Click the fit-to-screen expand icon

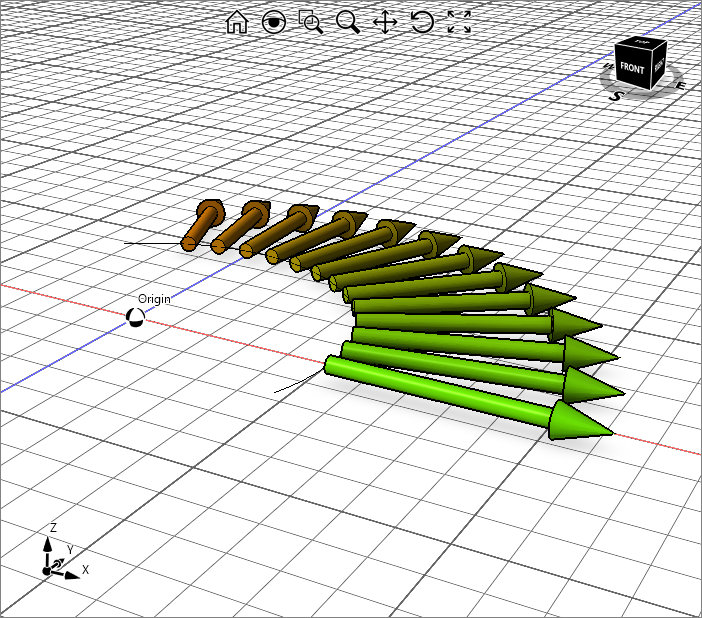click(x=459, y=22)
